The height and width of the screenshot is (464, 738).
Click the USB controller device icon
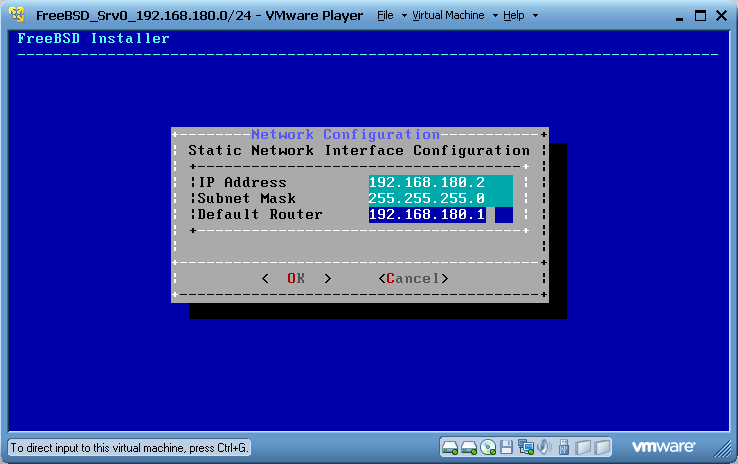click(563, 447)
